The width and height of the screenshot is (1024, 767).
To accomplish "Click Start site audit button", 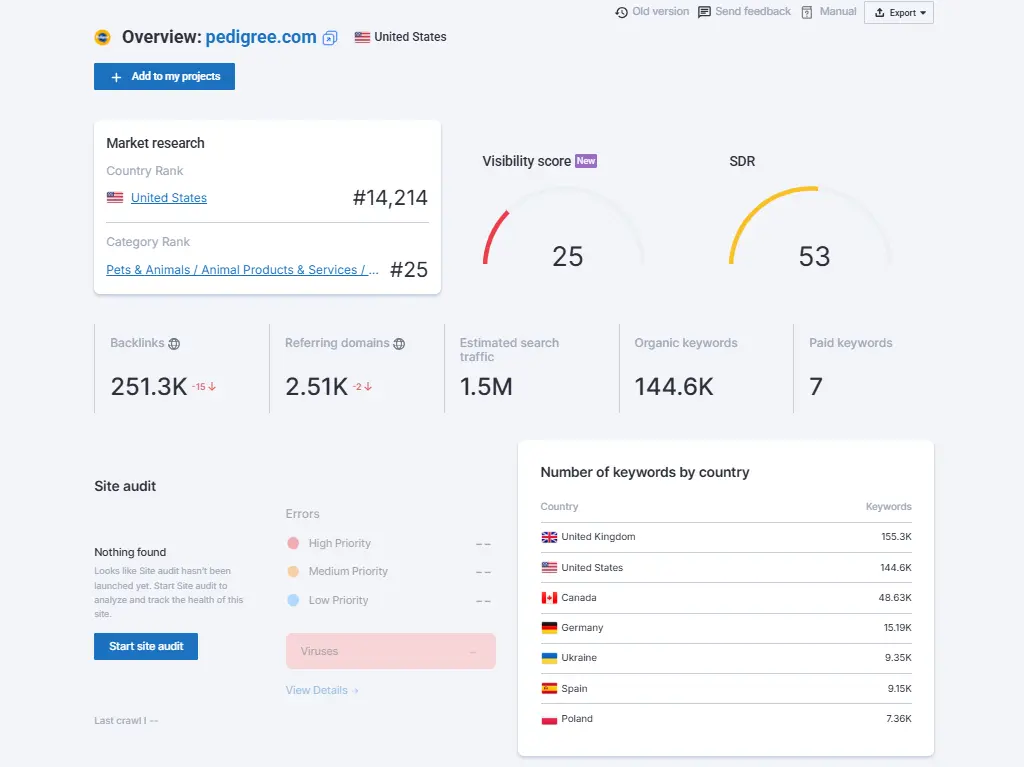I will (146, 646).
